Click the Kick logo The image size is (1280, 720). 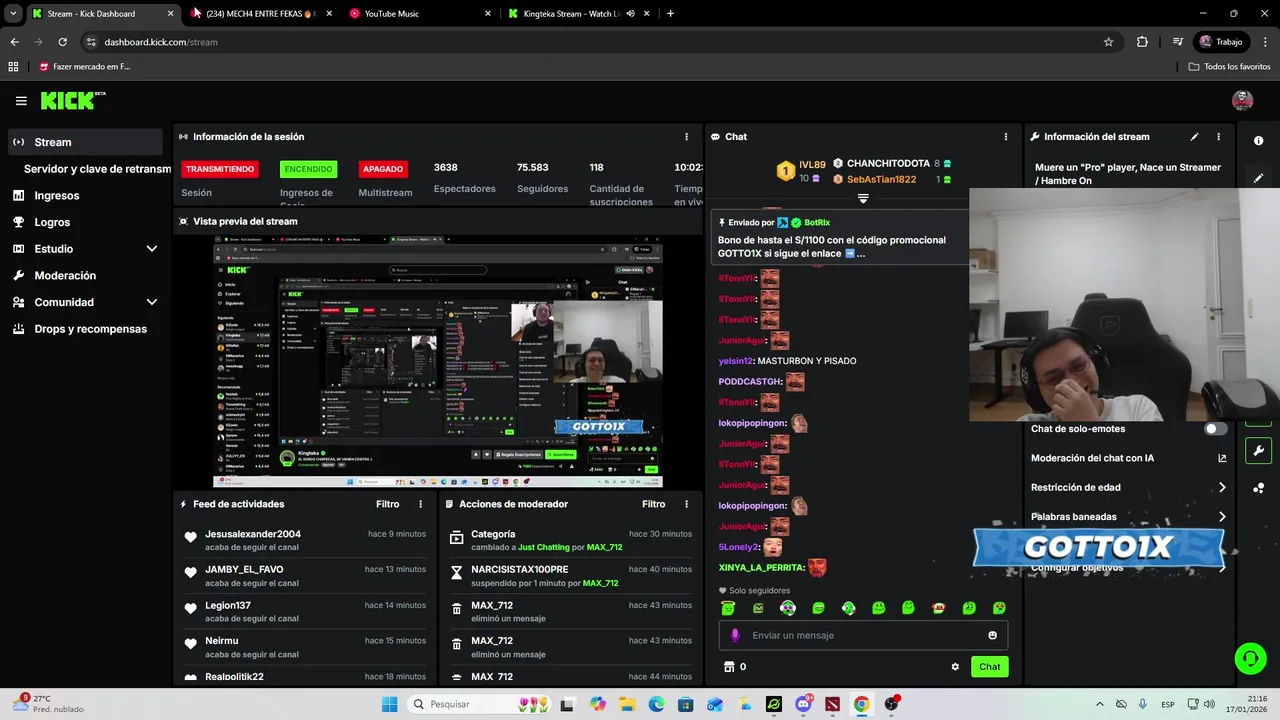click(x=73, y=100)
